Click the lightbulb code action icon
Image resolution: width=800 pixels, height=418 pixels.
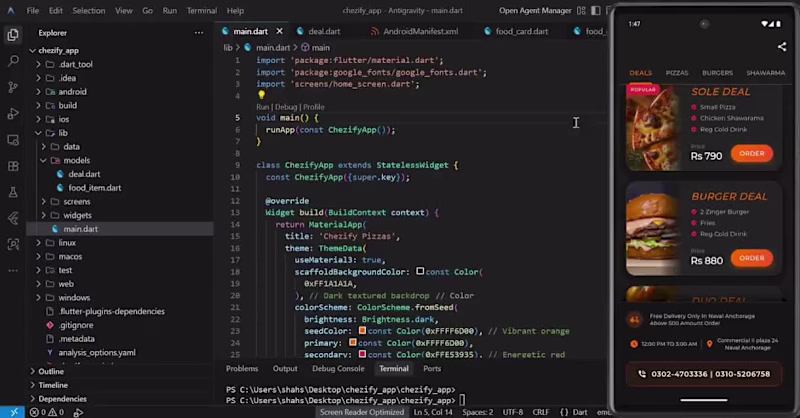(261, 94)
